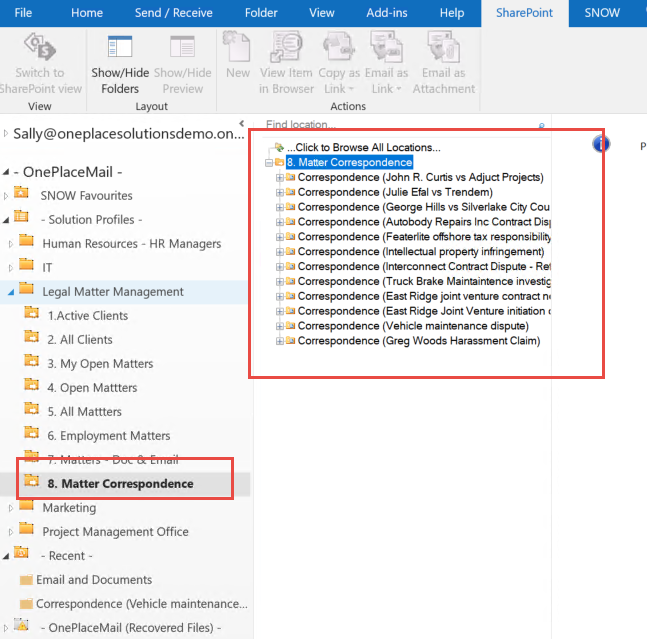Click Browse All Locations icon
Image resolution: width=647 pixels, height=639 pixels.
click(279, 147)
